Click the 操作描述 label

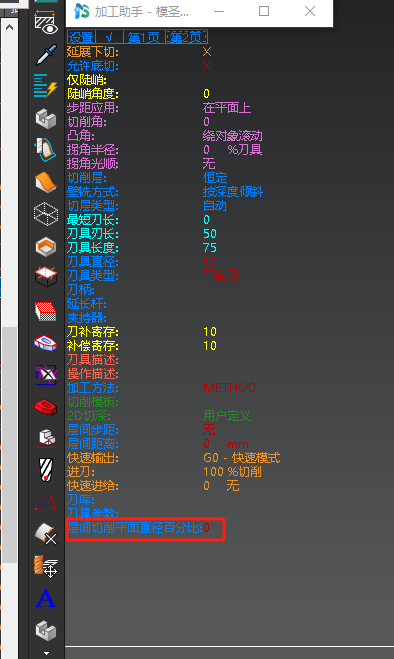point(93,374)
